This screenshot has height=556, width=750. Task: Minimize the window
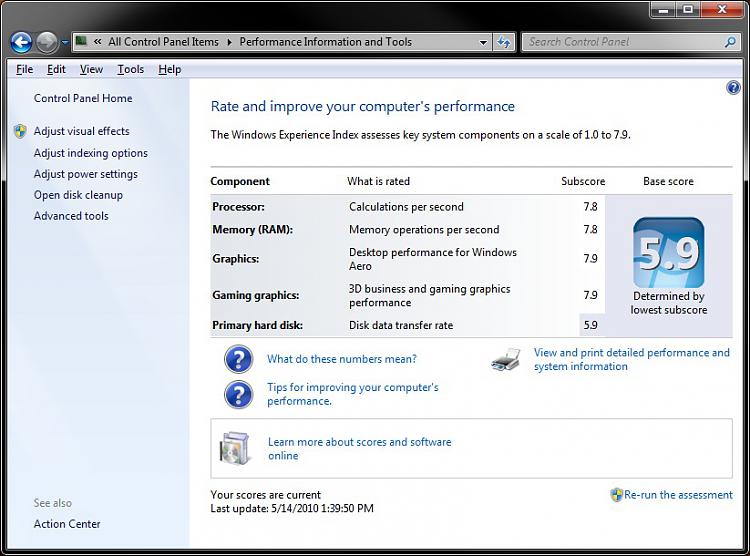click(663, 10)
